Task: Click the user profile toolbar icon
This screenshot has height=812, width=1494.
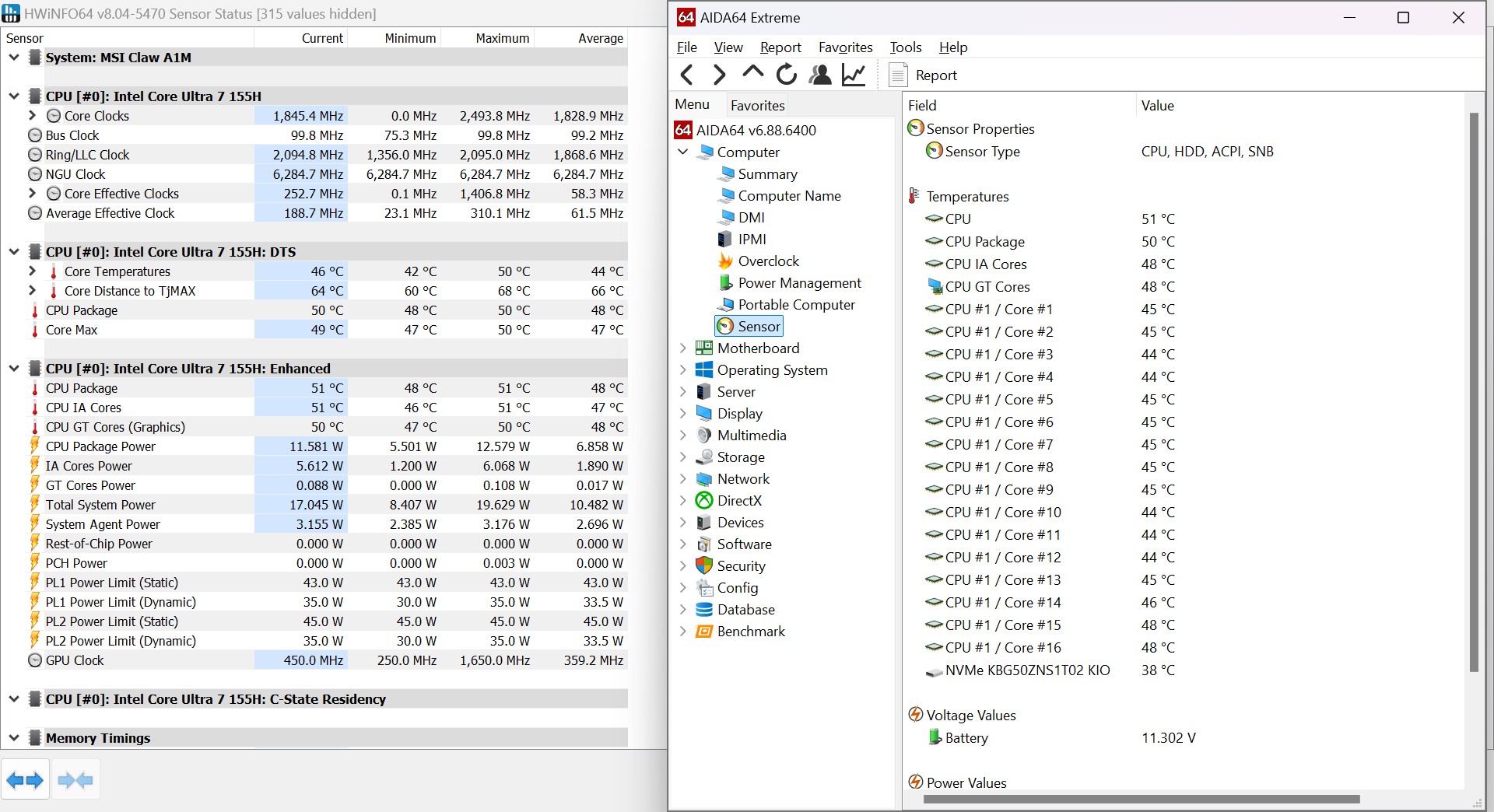Action: 820,75
